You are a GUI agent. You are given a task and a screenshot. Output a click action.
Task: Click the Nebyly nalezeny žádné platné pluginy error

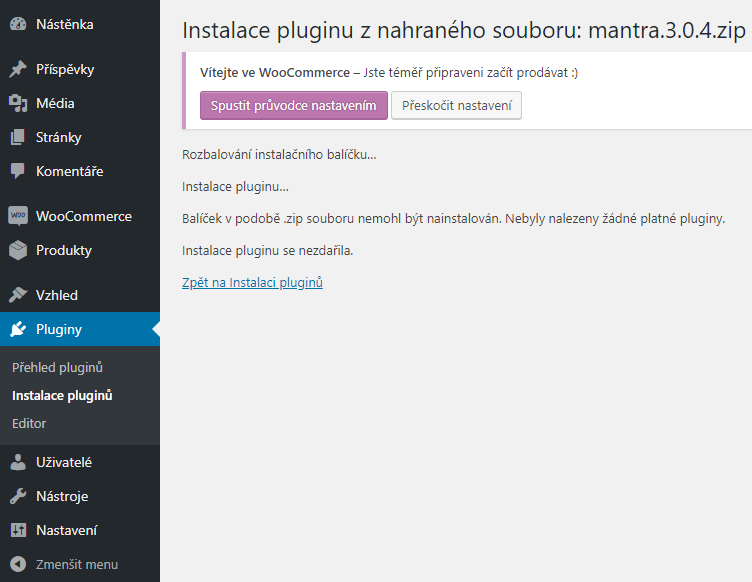point(615,219)
